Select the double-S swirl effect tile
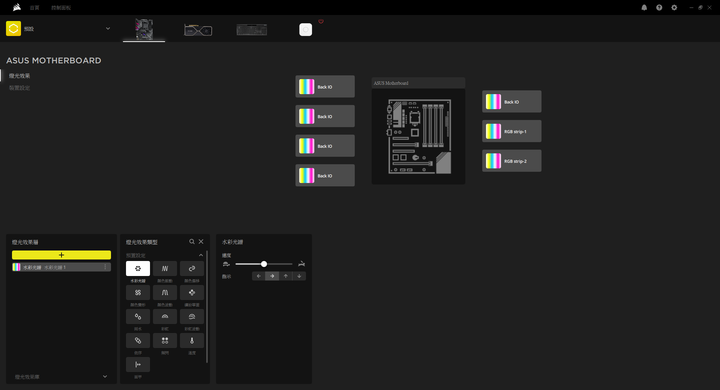This screenshot has width=720, height=390. pyautogui.click(x=138, y=293)
